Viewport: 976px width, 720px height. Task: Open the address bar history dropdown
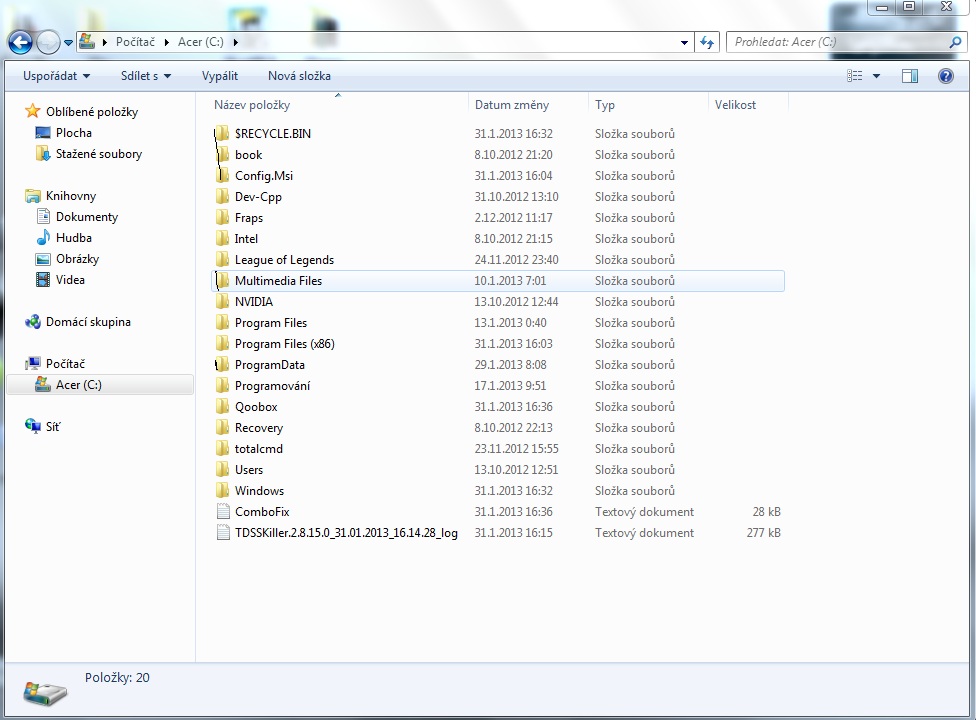coord(684,42)
